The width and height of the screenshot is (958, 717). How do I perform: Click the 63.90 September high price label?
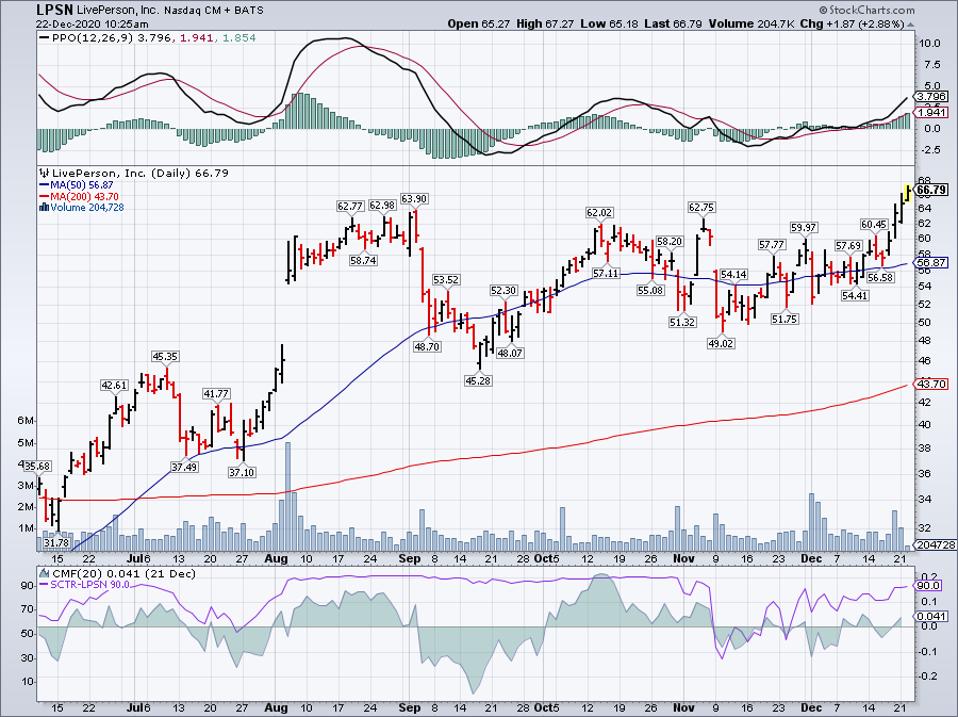[414, 198]
